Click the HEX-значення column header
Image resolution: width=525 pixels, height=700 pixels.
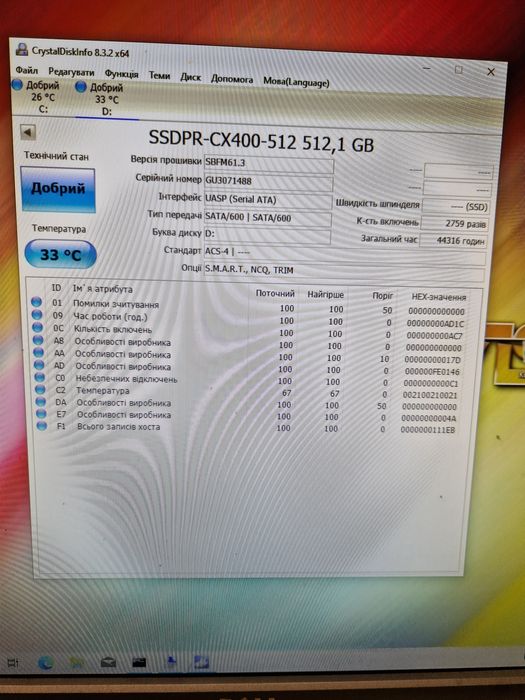pos(438,297)
